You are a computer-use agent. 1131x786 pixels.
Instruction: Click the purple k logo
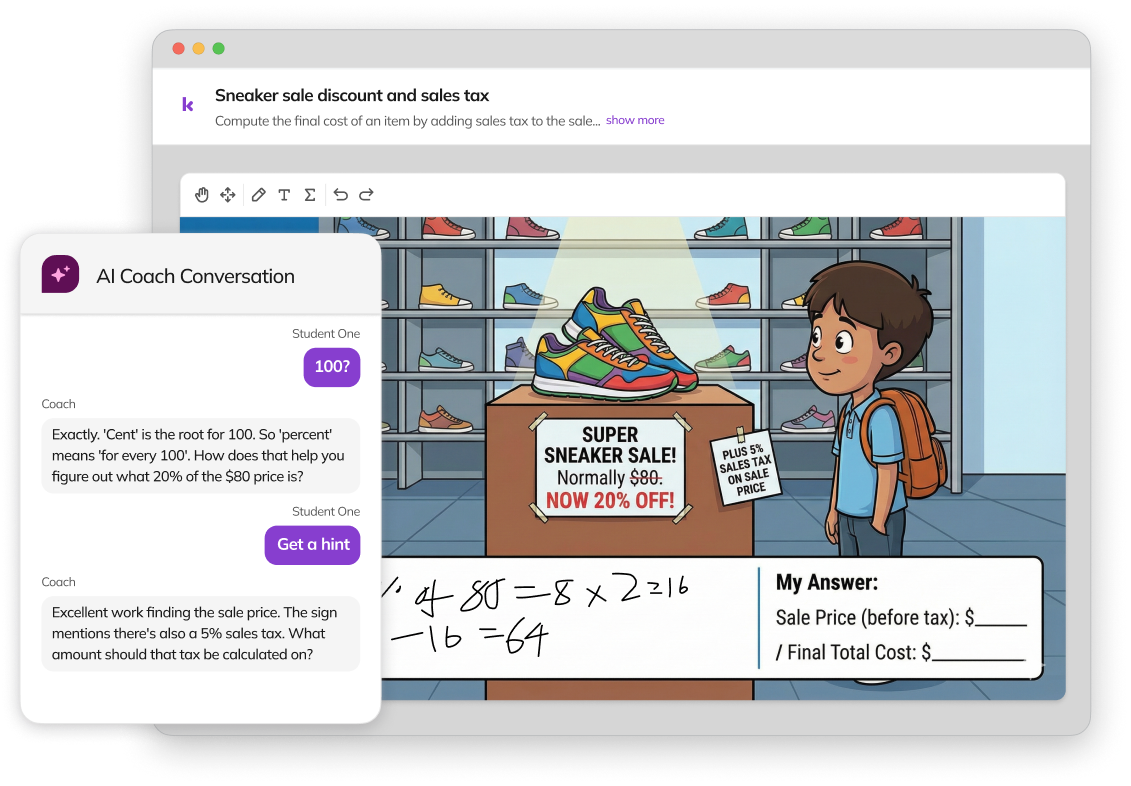(188, 105)
